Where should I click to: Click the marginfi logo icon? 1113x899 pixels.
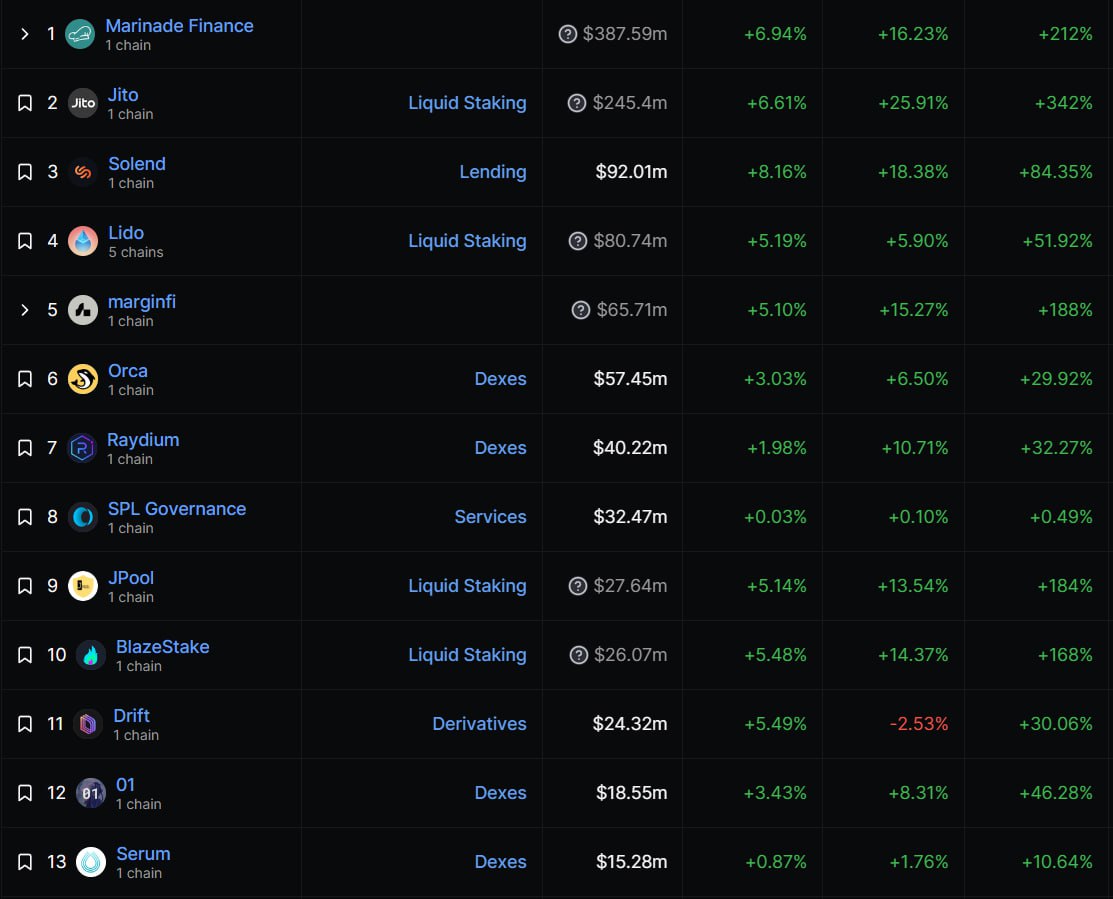[83, 310]
